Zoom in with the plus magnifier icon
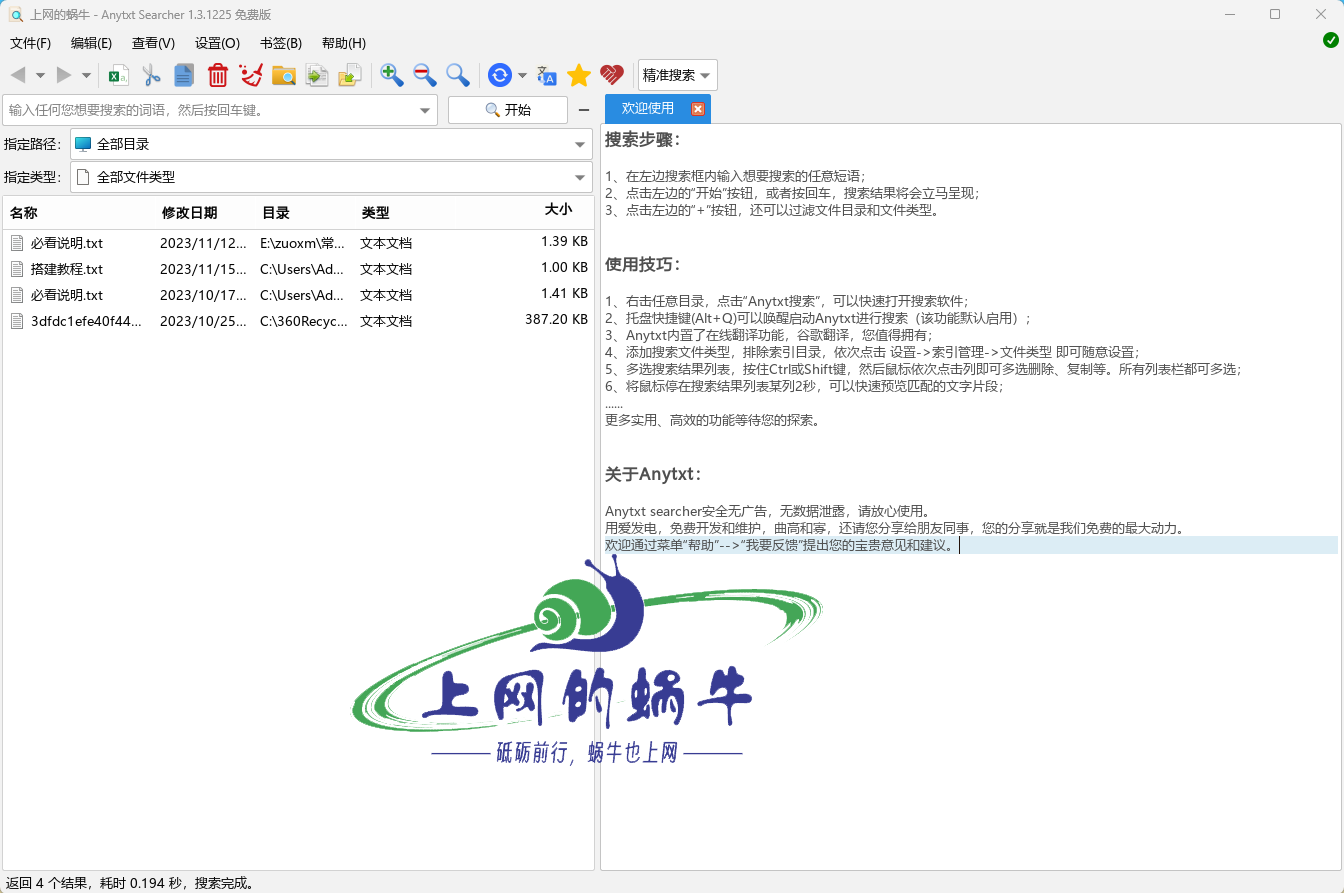The height and width of the screenshot is (893, 1344). pos(392,75)
